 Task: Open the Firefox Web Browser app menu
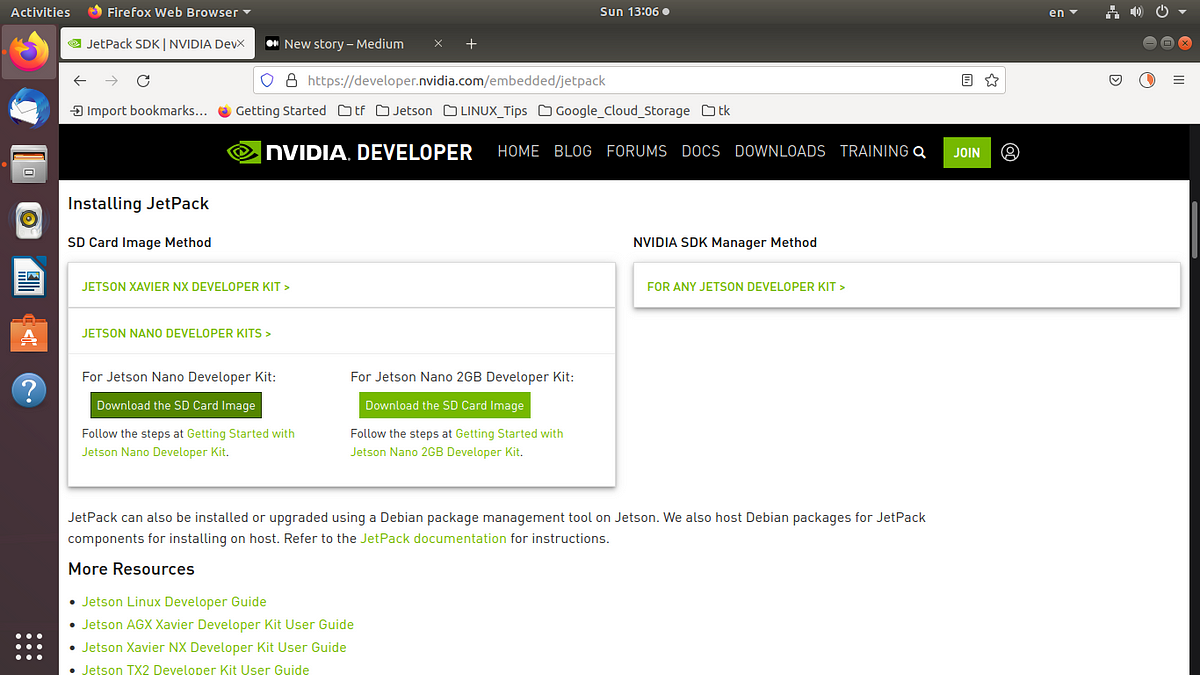pos(169,12)
